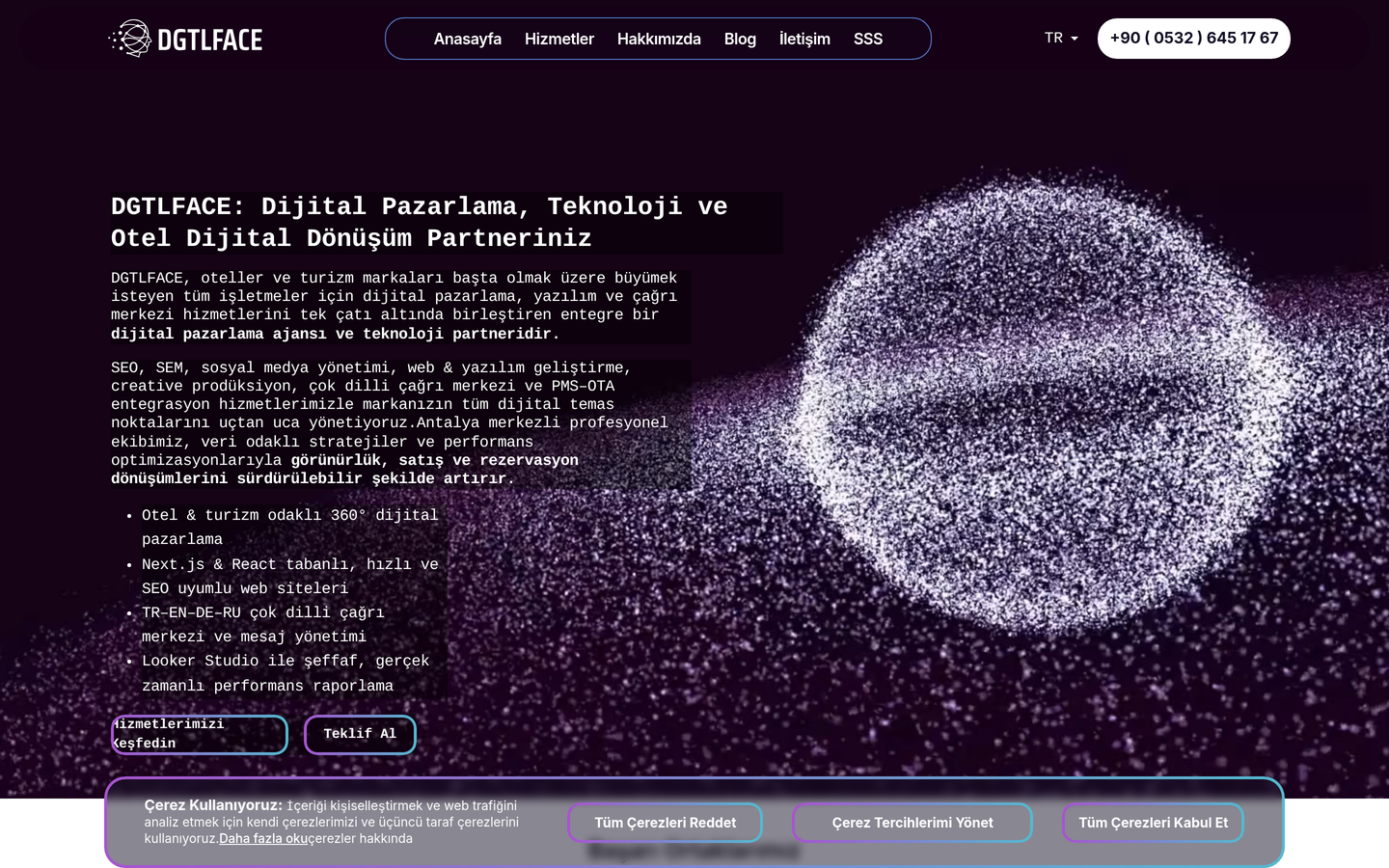This screenshot has width=1389, height=868.
Task: Select İletişim in the top menu
Action: [804, 39]
